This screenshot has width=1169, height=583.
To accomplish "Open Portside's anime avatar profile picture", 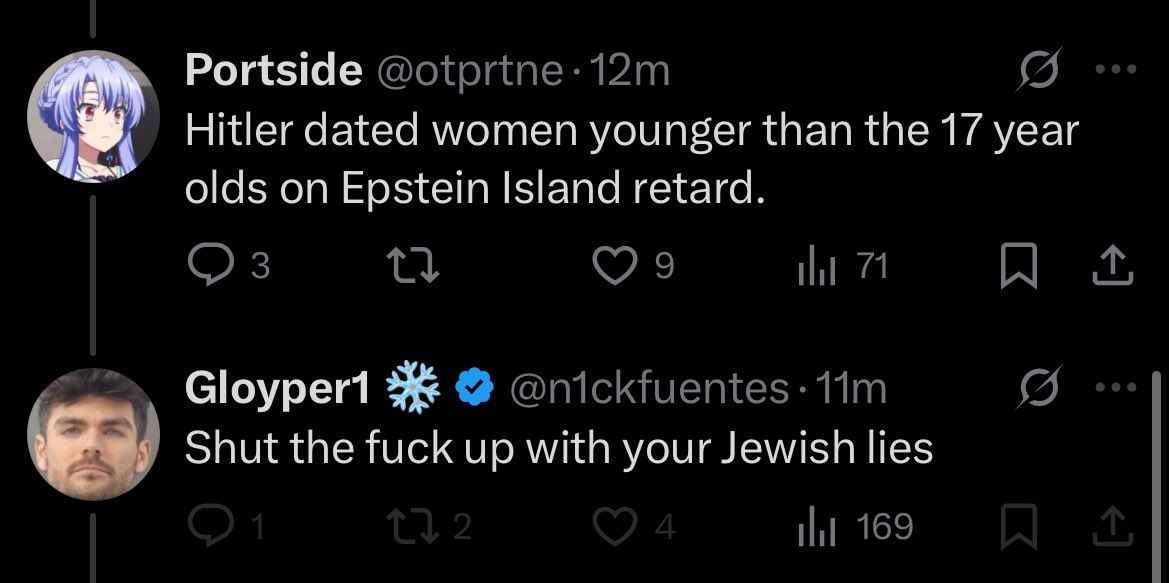I will [x=93, y=116].
